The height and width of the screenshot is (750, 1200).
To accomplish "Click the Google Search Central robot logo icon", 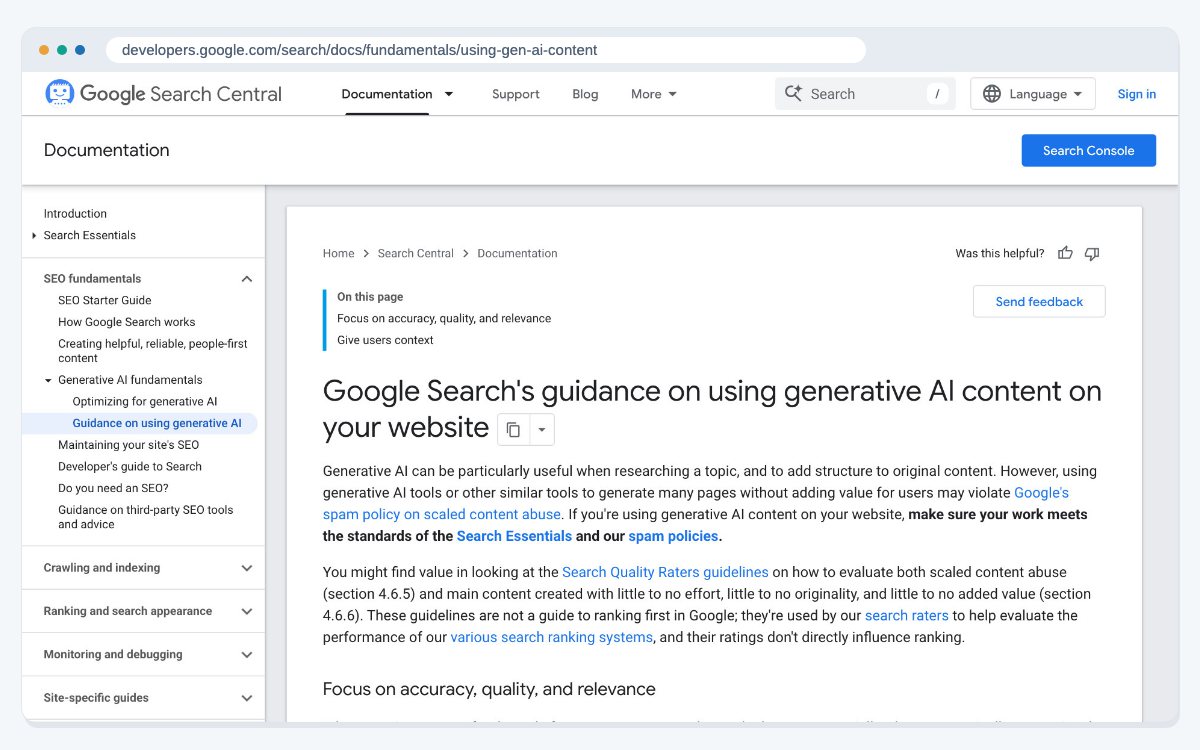I will [60, 93].
